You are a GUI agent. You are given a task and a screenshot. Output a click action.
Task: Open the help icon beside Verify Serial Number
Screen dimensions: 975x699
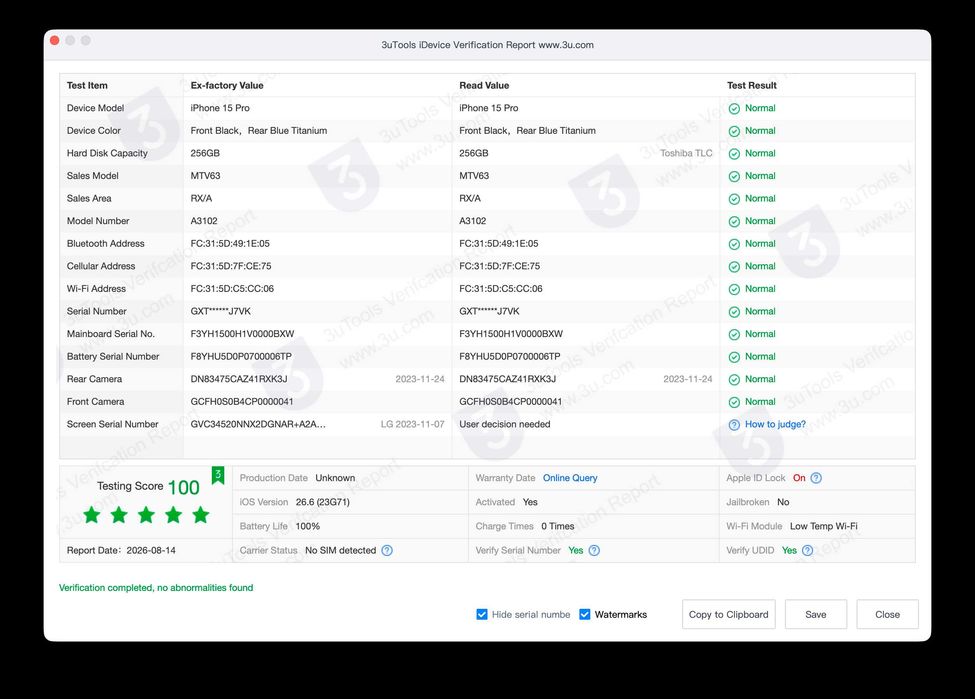coord(594,550)
